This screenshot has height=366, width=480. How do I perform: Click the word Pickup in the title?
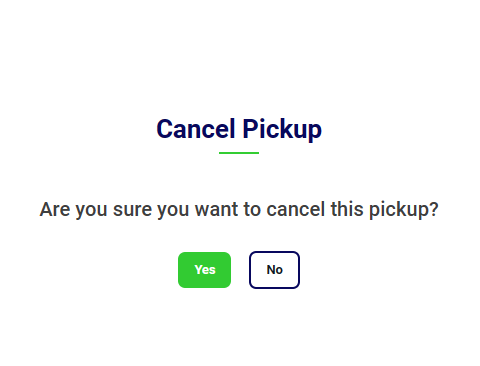(x=282, y=130)
